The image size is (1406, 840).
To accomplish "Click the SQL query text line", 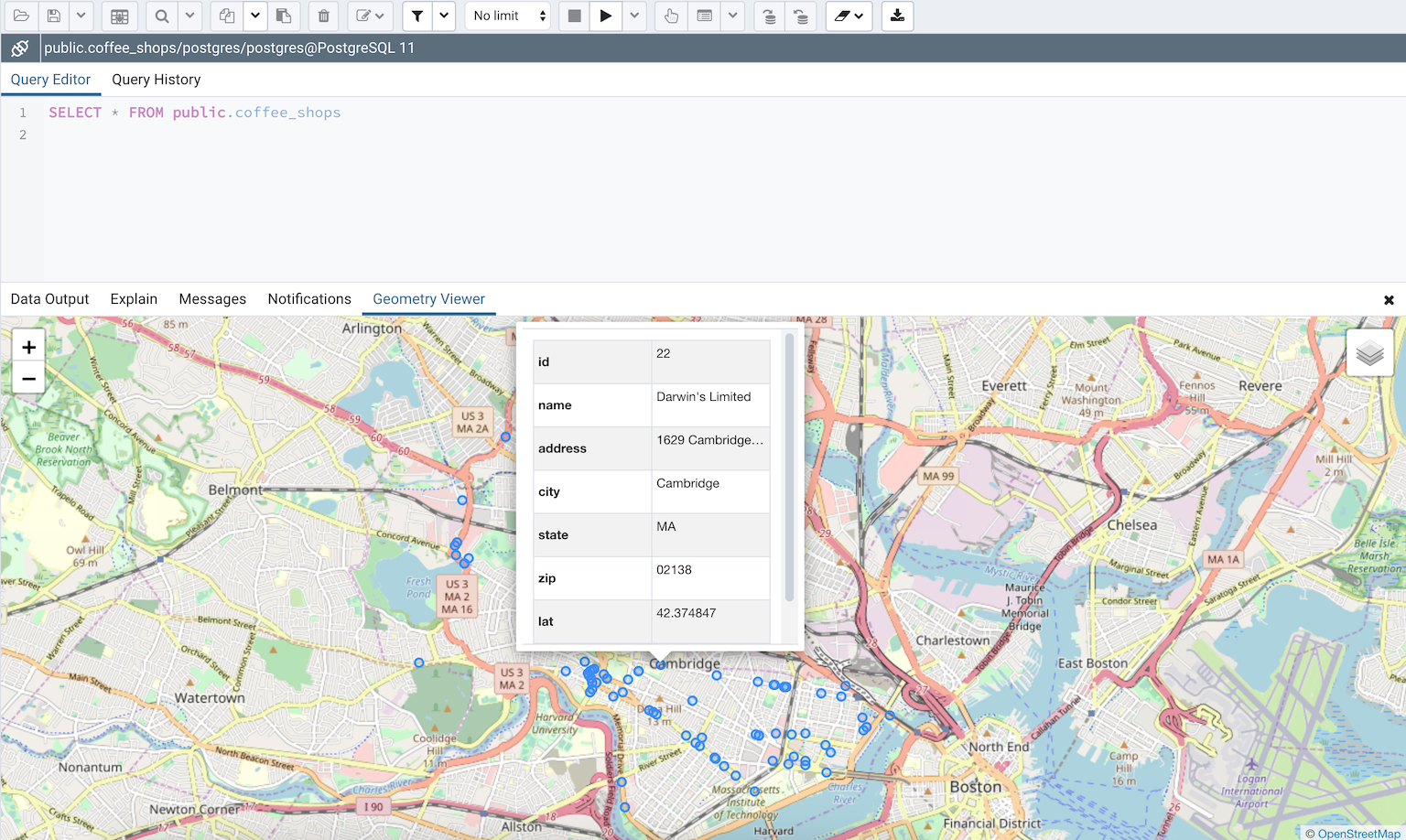I will pyautogui.click(x=194, y=113).
